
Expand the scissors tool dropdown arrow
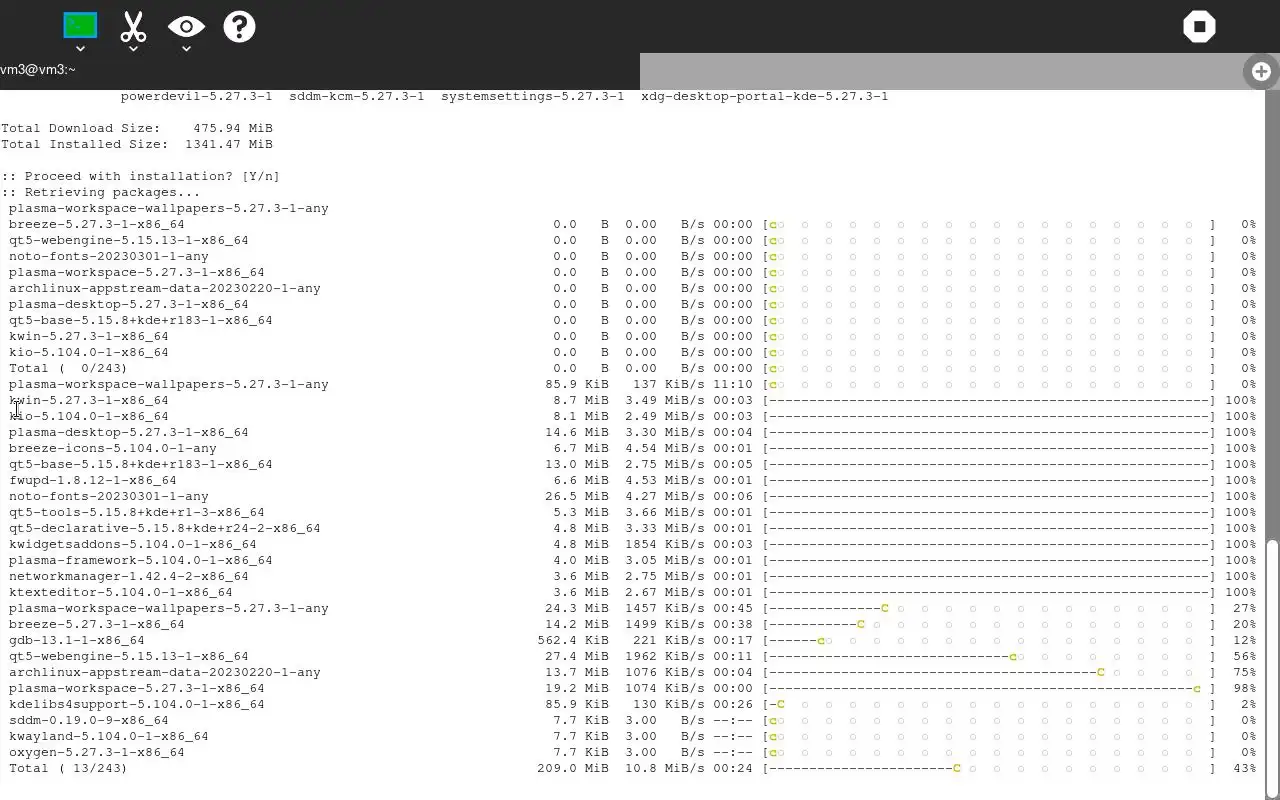[x=133, y=48]
